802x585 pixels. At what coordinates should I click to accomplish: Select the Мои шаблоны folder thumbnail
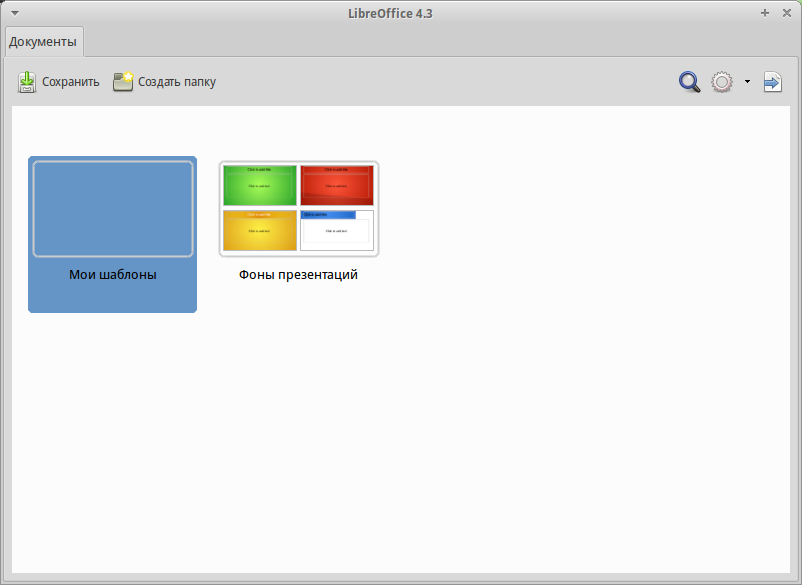coord(113,209)
